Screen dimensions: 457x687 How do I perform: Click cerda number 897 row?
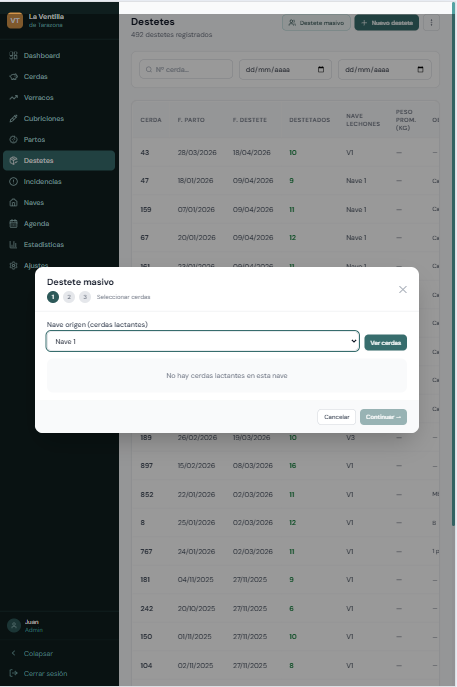coord(286,465)
